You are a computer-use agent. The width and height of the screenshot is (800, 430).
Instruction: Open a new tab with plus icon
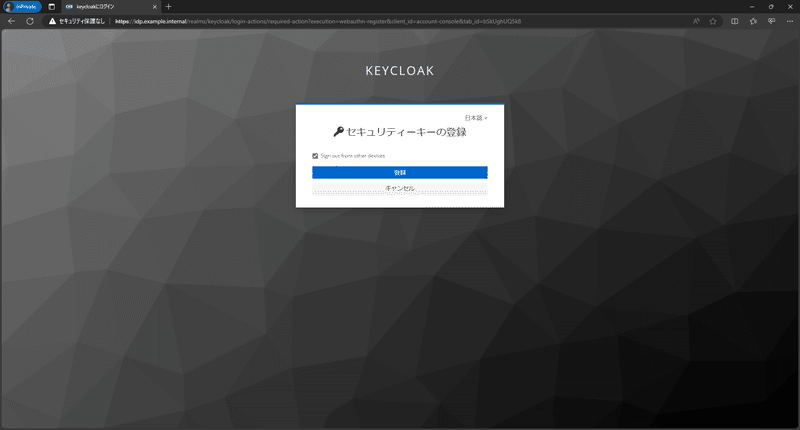(168, 7)
